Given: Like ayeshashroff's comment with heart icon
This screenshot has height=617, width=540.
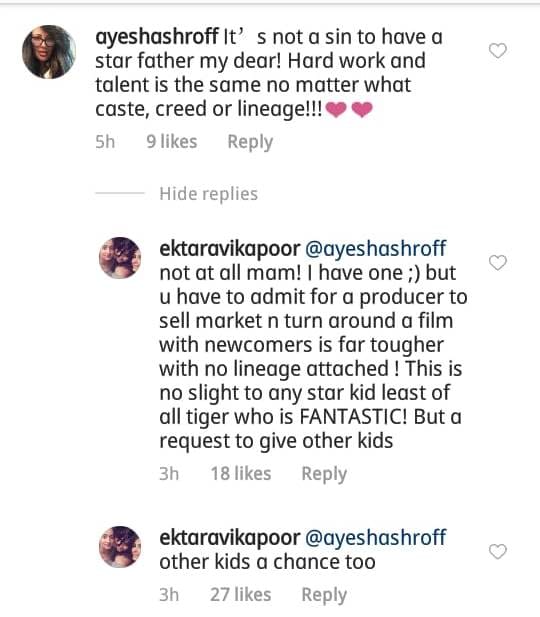Looking at the screenshot, I should tap(497, 50).
